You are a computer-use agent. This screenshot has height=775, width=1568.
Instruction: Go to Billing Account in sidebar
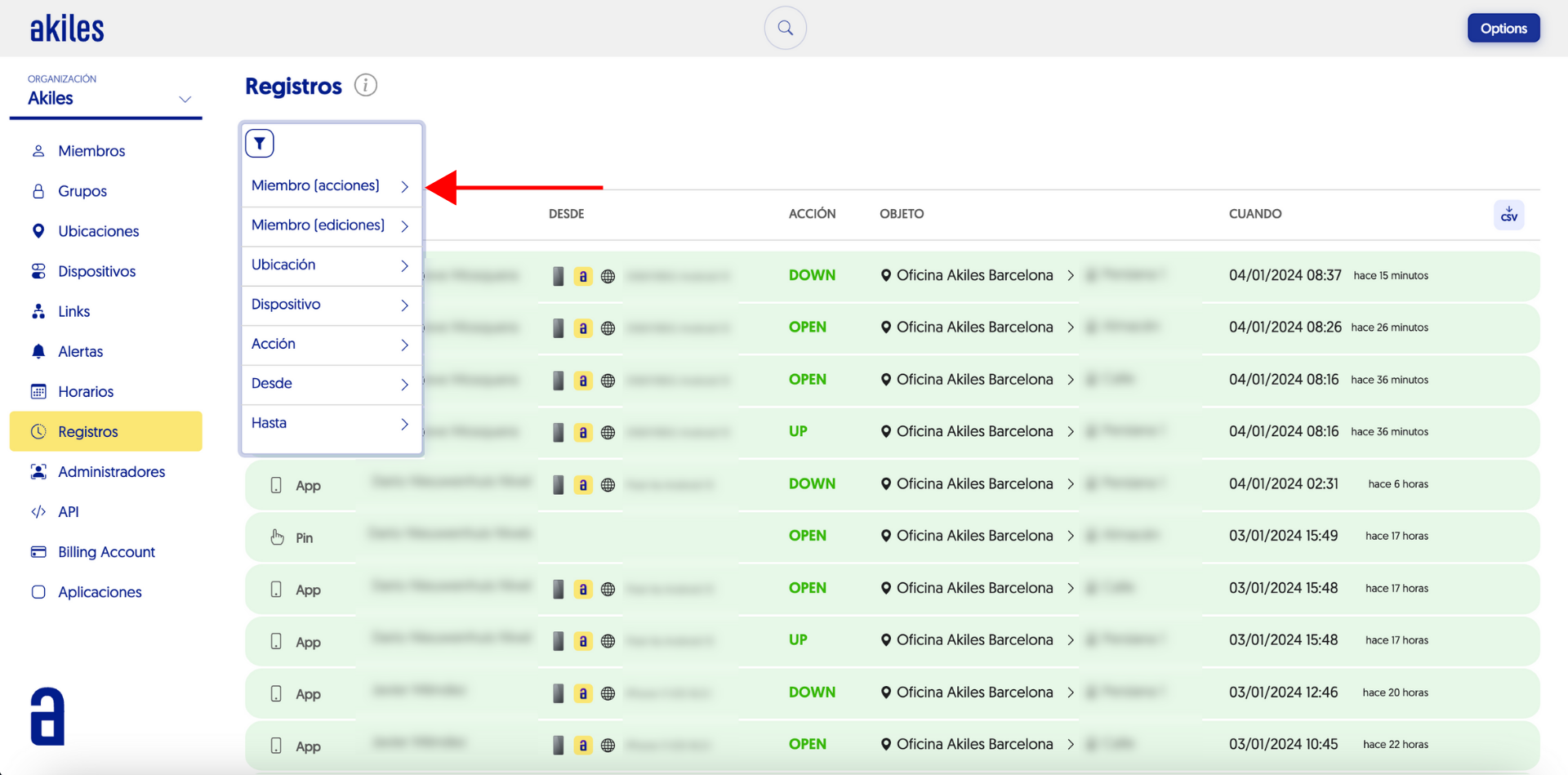[106, 552]
